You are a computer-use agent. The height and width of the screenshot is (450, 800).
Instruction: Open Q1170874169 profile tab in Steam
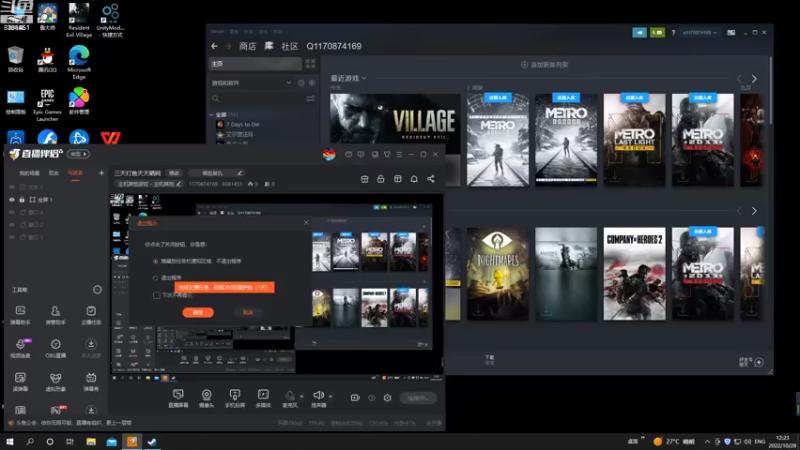click(x=334, y=46)
